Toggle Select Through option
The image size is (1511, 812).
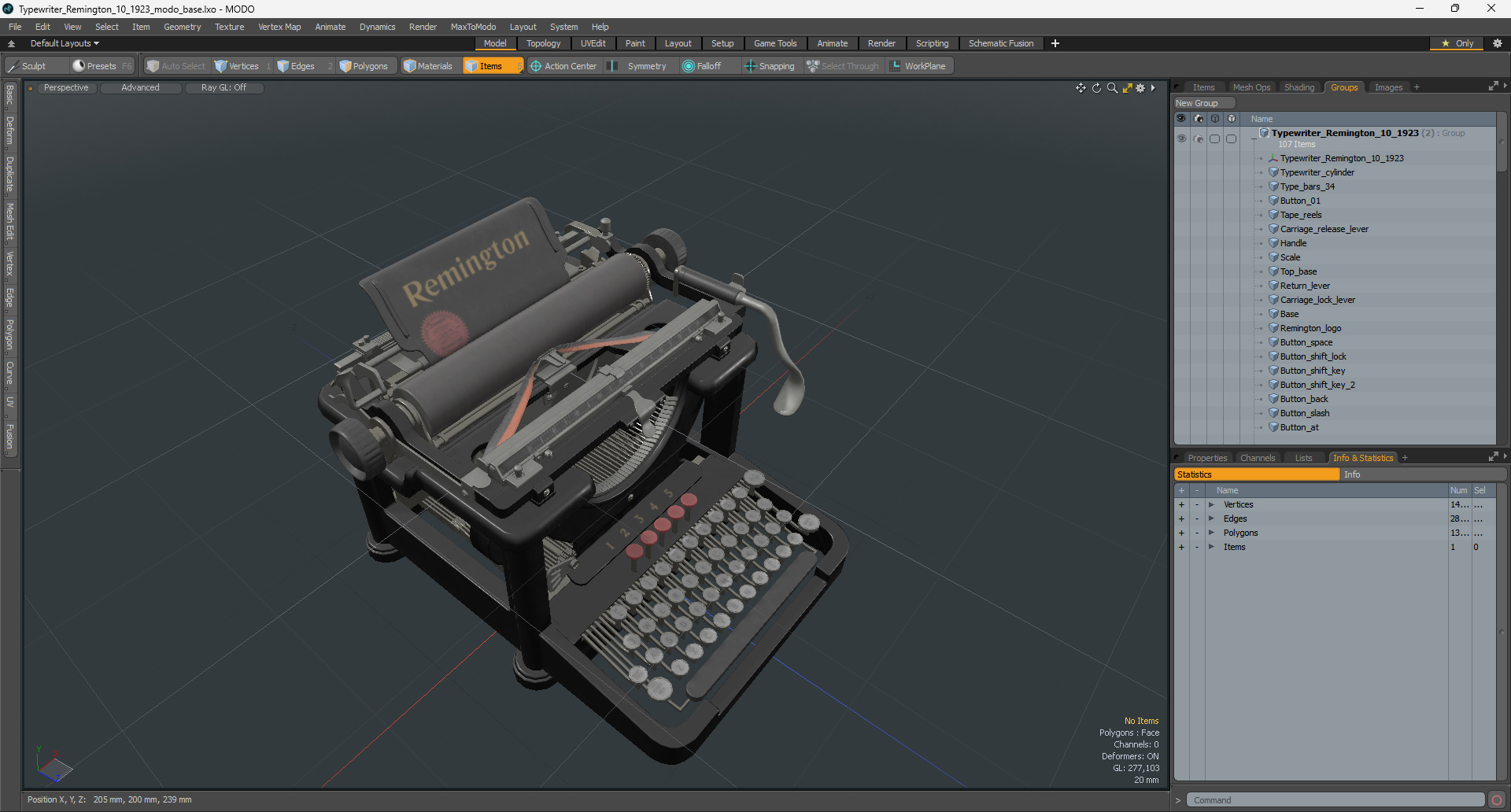[843, 66]
